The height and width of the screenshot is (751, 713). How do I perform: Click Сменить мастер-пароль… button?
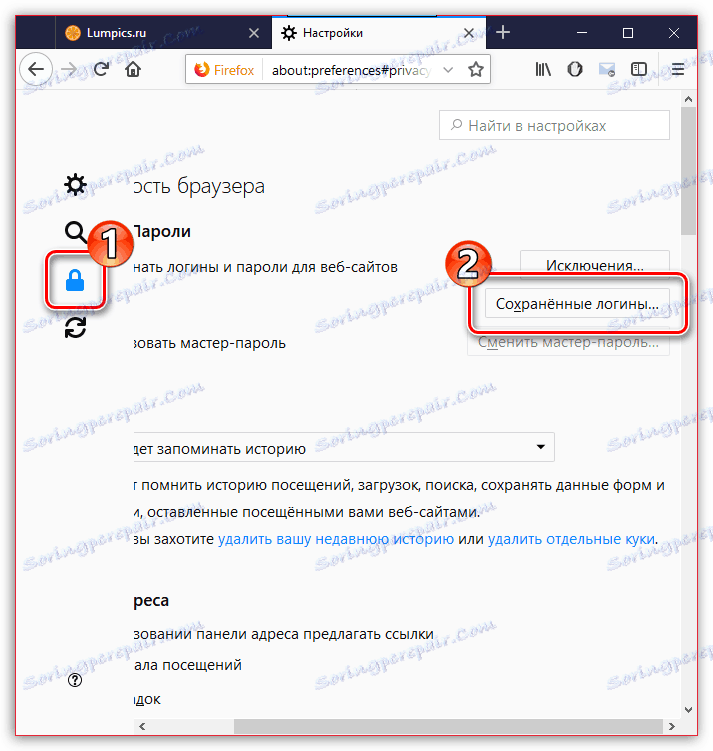coord(568,341)
